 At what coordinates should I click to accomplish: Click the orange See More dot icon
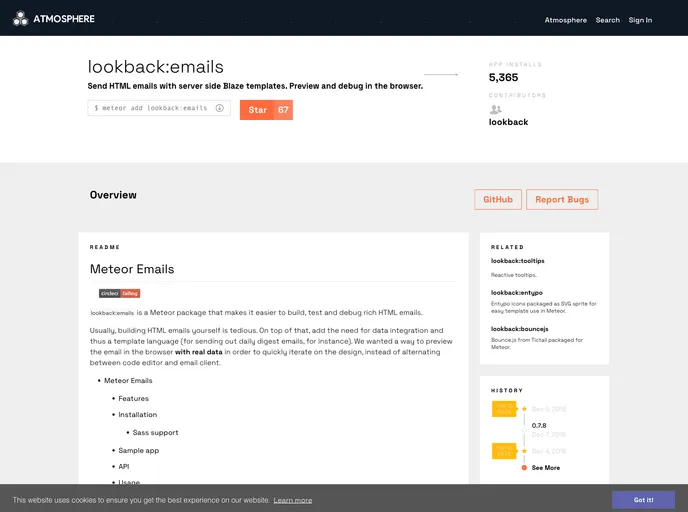tap(524, 468)
